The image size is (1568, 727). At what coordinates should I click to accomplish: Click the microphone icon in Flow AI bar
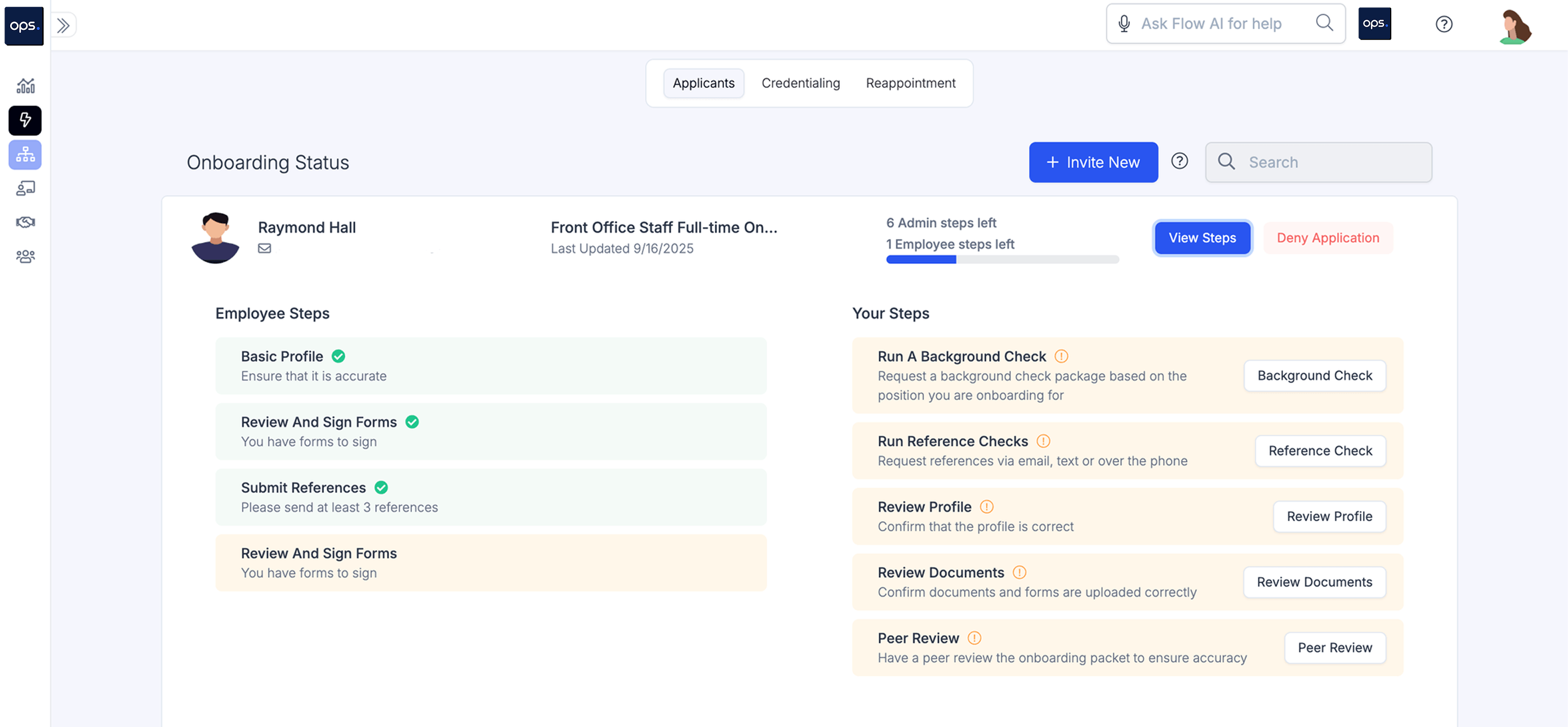pyautogui.click(x=1124, y=24)
